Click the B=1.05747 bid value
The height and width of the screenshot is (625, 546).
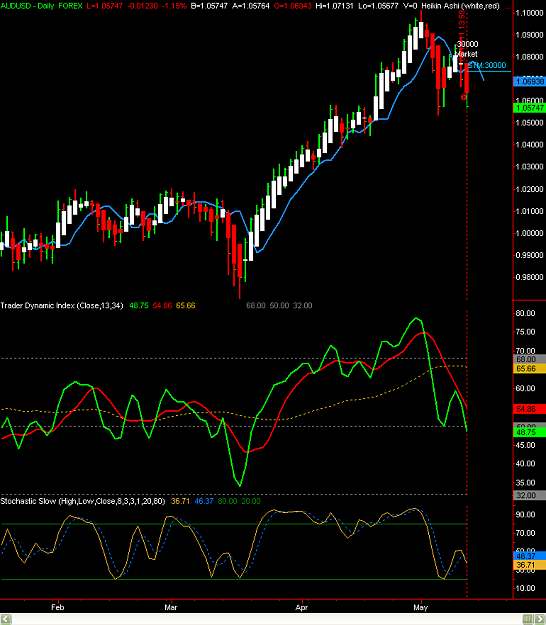pyautogui.click(x=209, y=6)
